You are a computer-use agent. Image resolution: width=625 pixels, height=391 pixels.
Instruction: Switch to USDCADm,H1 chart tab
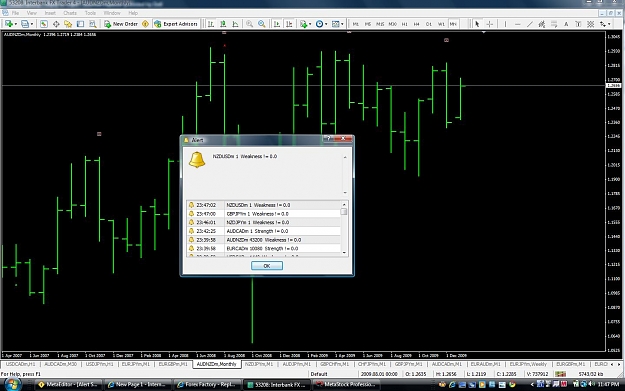click(x=20, y=364)
